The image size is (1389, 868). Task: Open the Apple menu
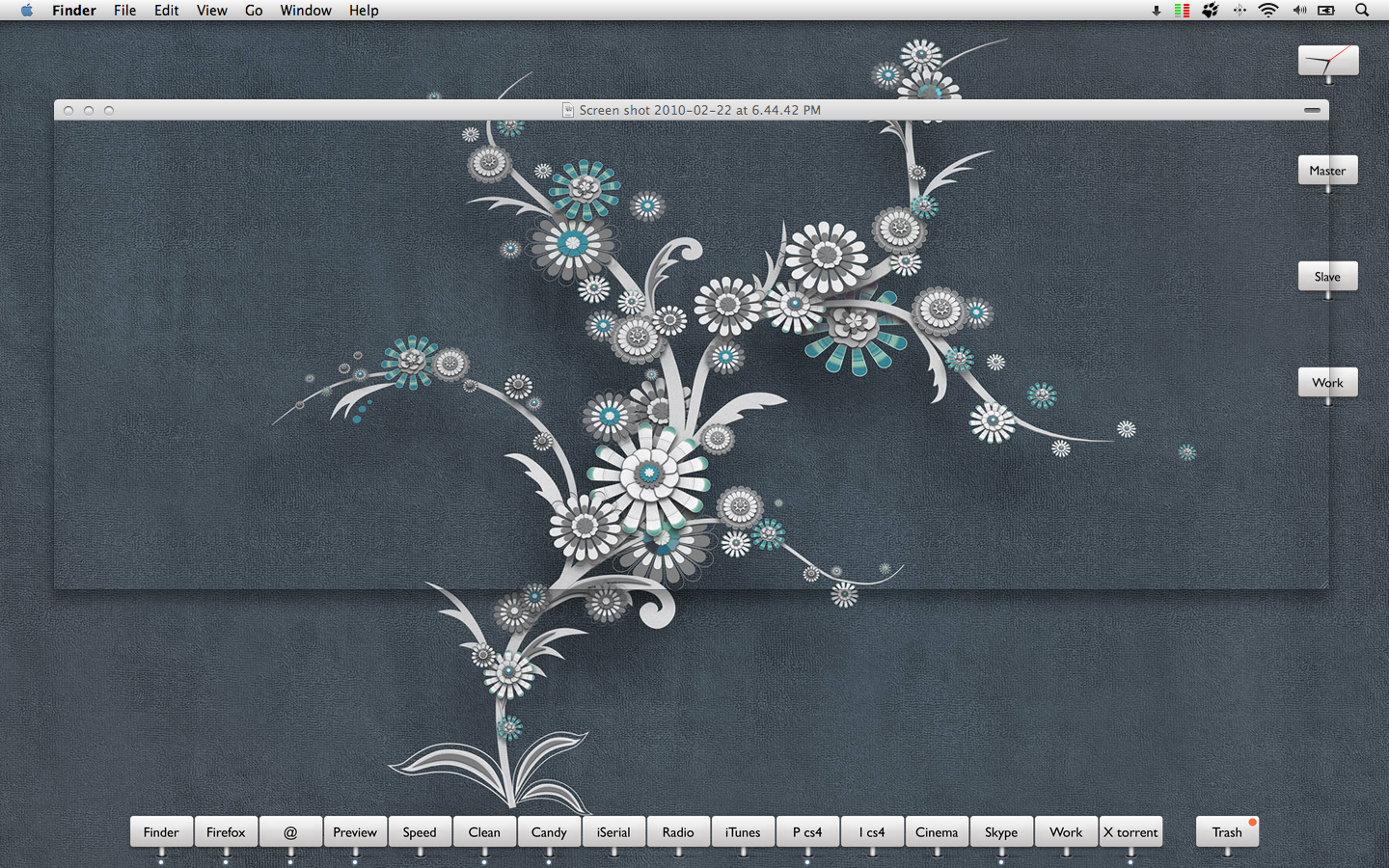click(x=27, y=11)
